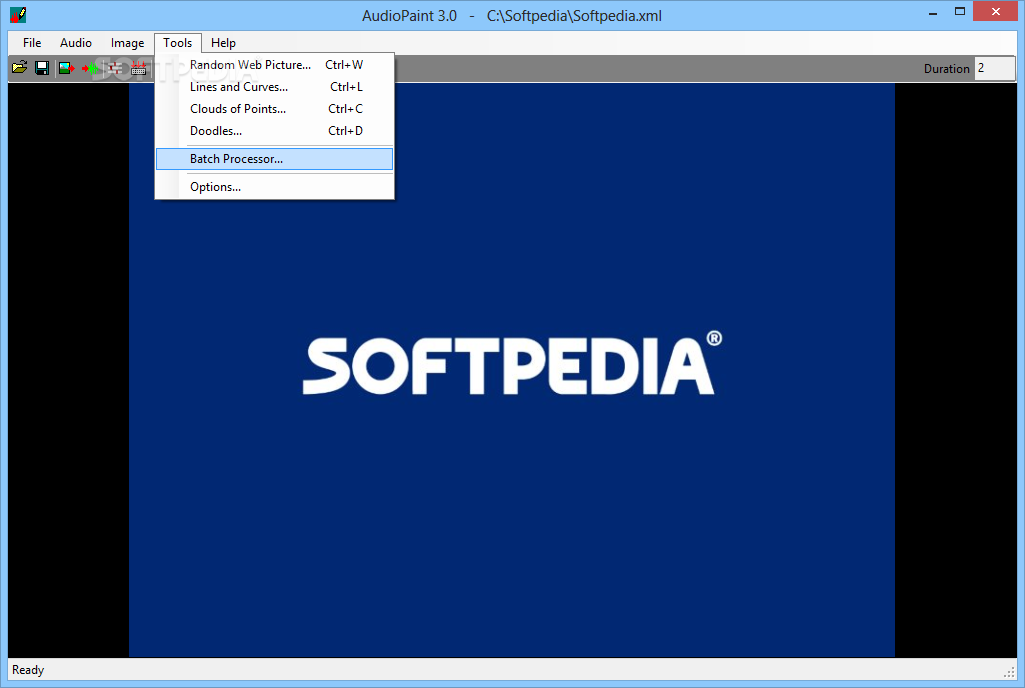Open the File menu

pyautogui.click(x=32, y=43)
